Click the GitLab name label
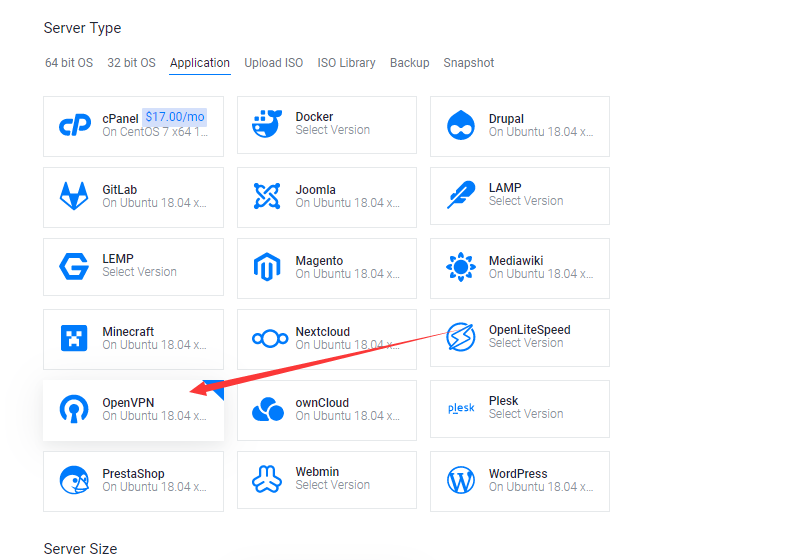 pyautogui.click(x=119, y=190)
